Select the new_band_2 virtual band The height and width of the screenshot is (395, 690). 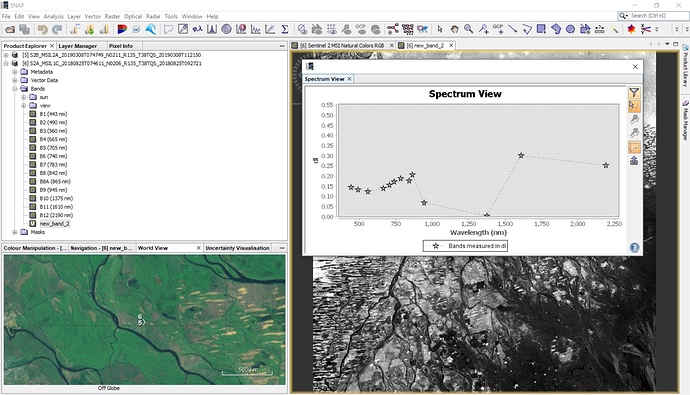(55, 223)
